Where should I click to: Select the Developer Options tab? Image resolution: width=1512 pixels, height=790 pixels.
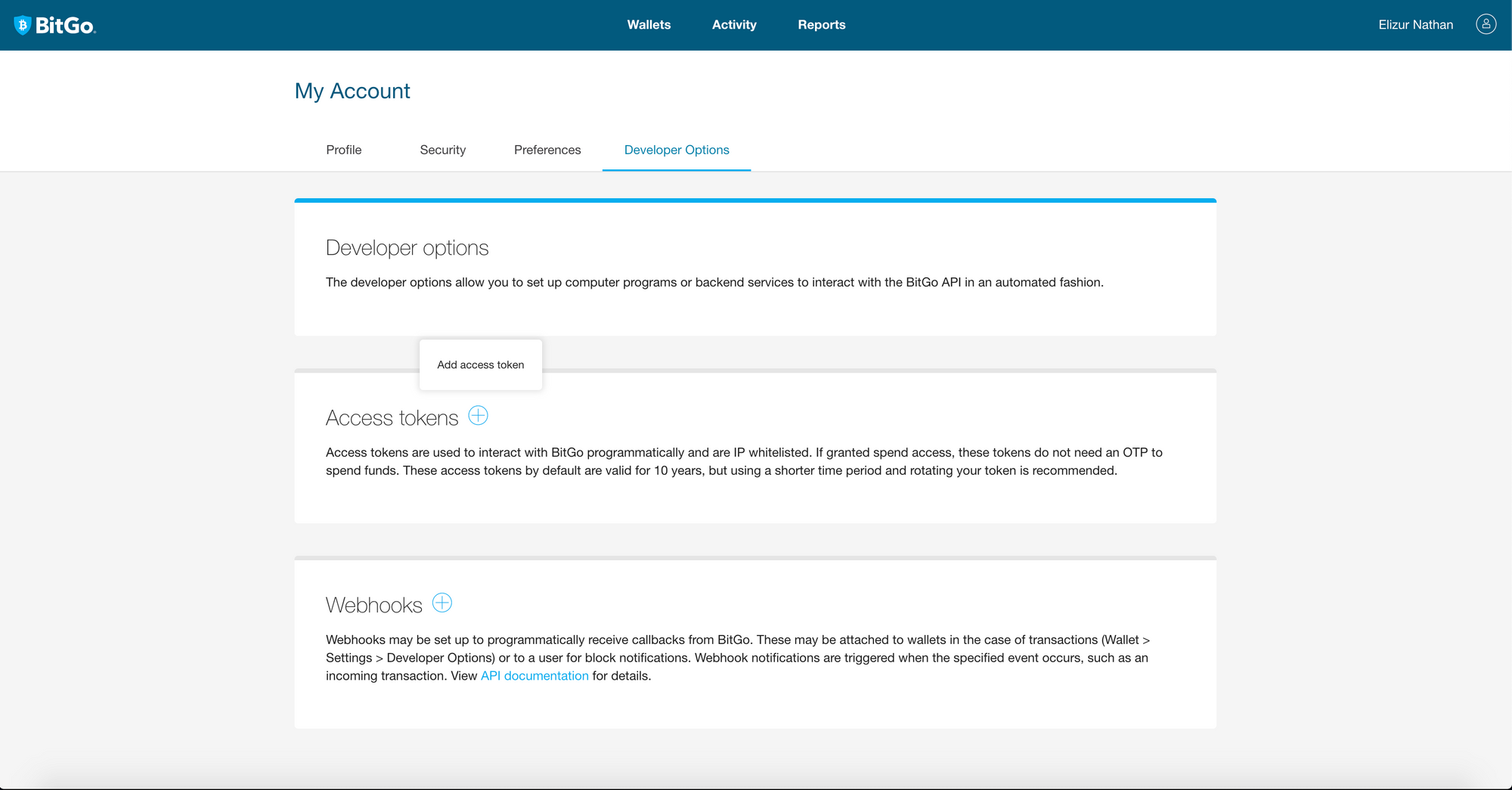pyautogui.click(x=677, y=150)
